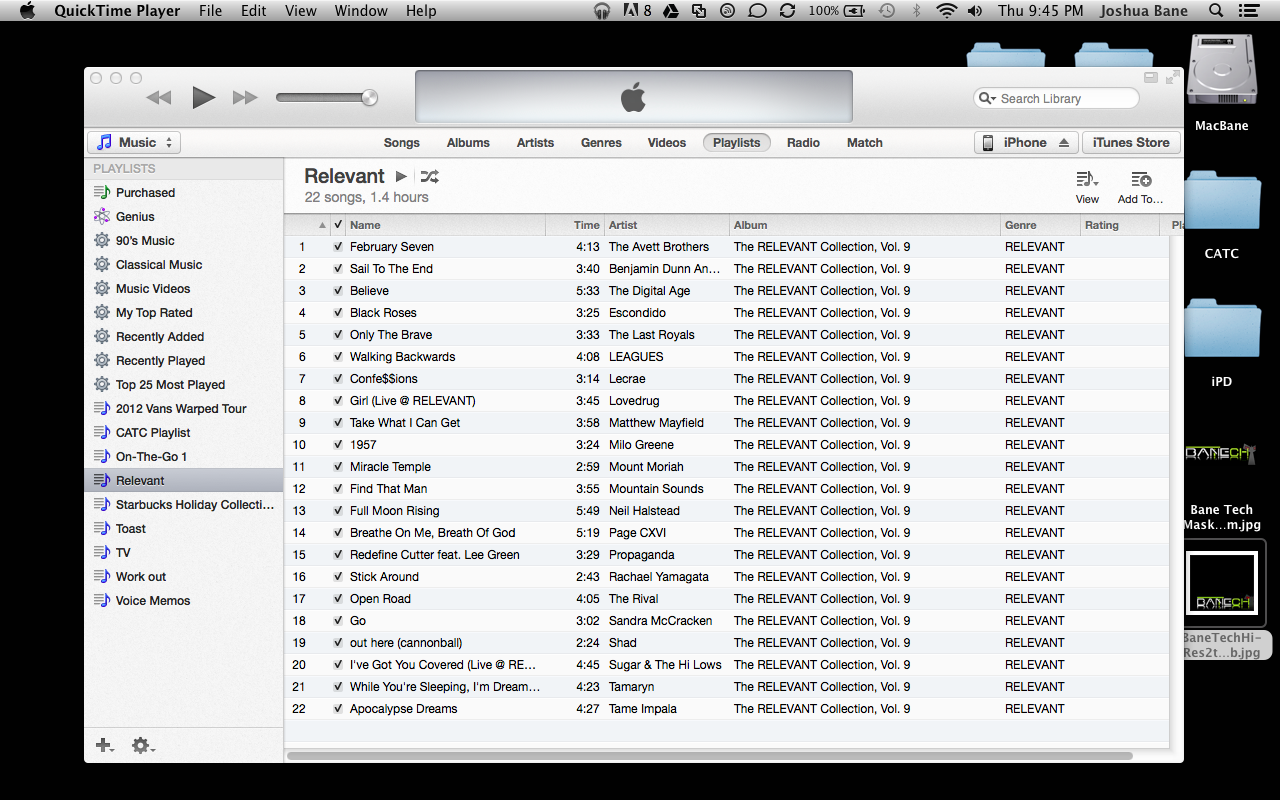Adjust the volume slider

tap(326, 98)
